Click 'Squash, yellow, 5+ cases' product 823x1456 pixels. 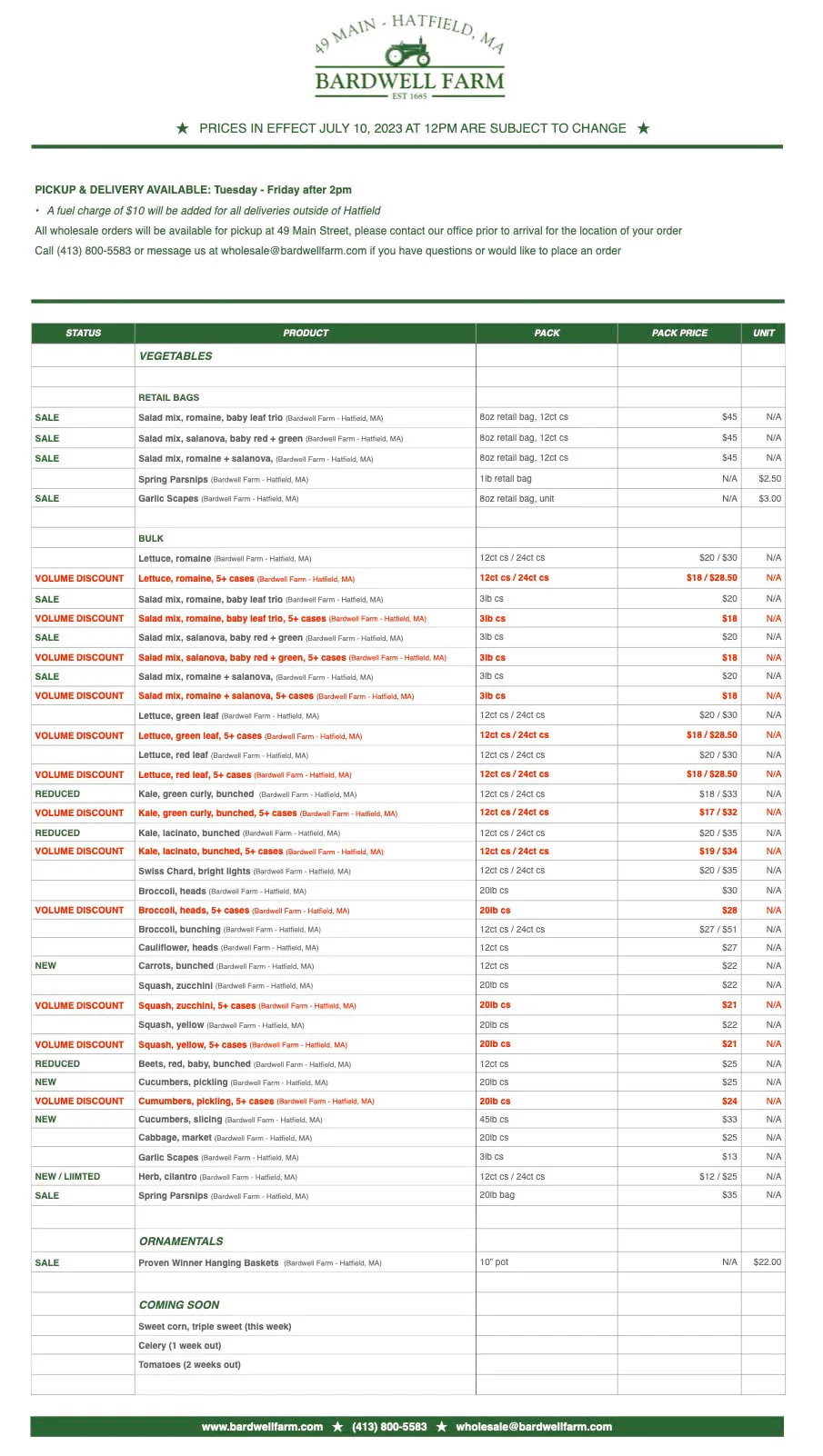(x=243, y=1045)
